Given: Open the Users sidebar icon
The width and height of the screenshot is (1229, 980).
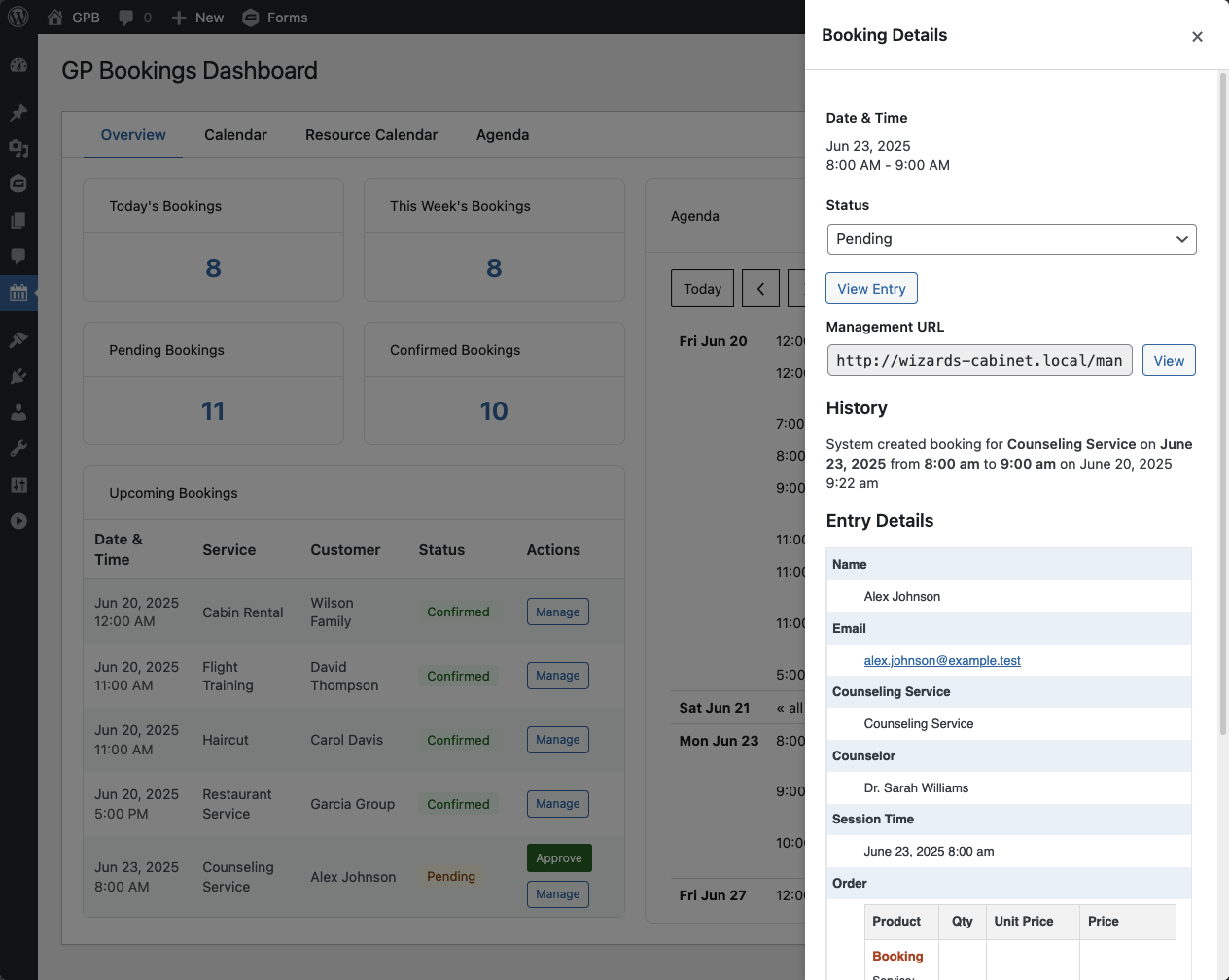Looking at the screenshot, I should click(18, 412).
